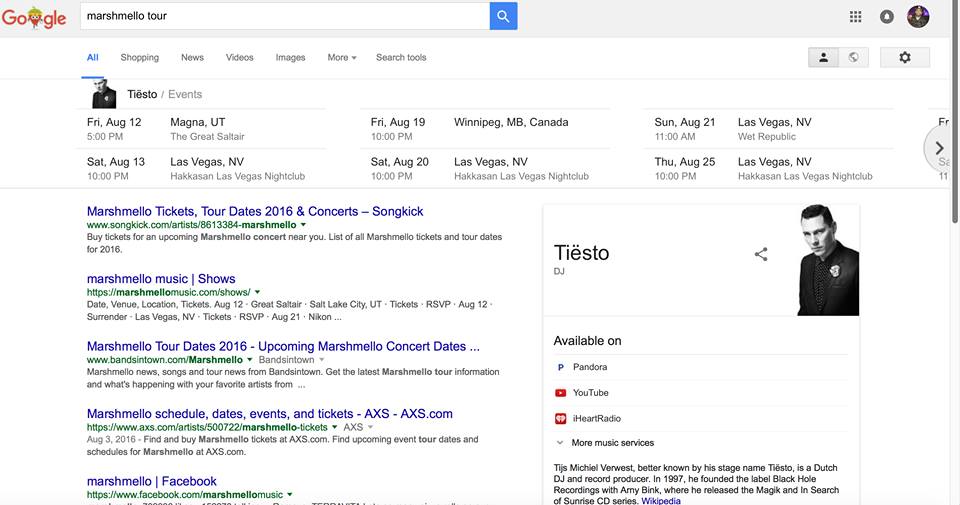Switch to the News tab
This screenshot has height=505, width=960.
click(192, 58)
